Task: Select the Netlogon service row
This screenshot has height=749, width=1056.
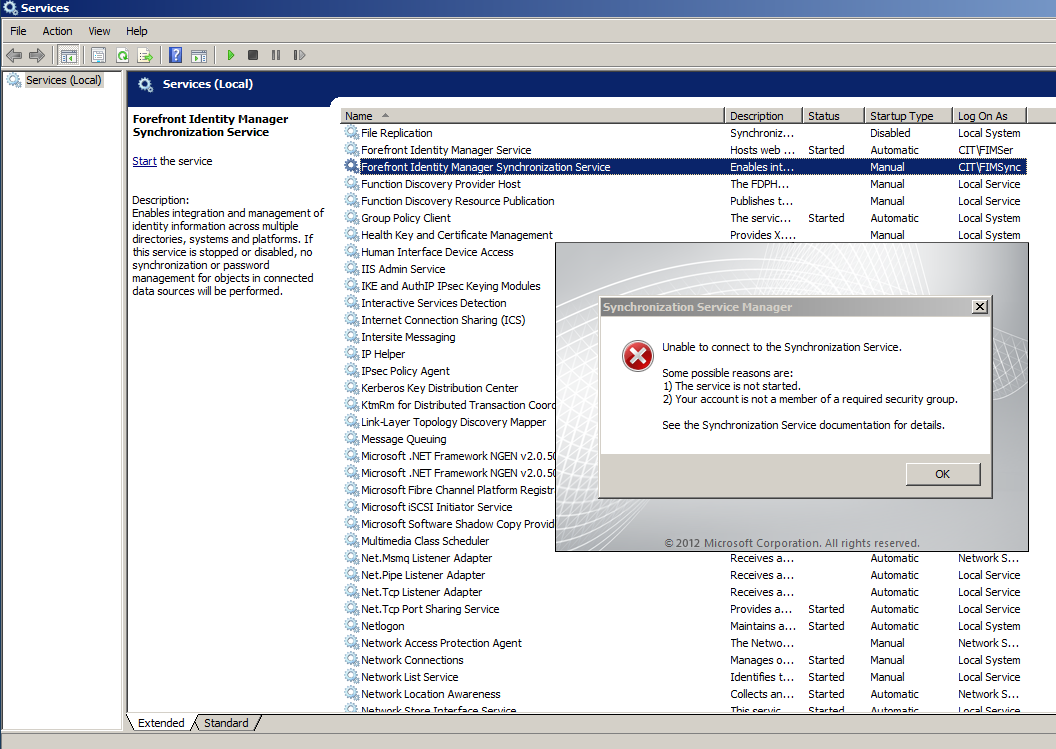Action: point(383,626)
